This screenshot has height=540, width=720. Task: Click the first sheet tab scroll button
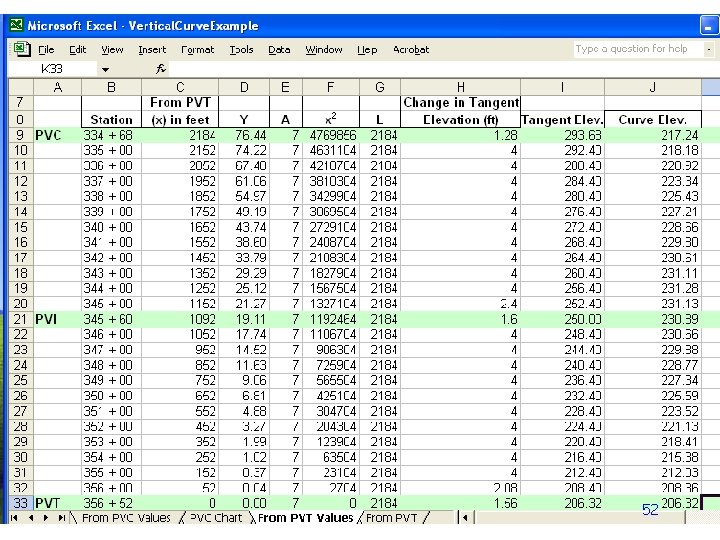(x=14, y=518)
